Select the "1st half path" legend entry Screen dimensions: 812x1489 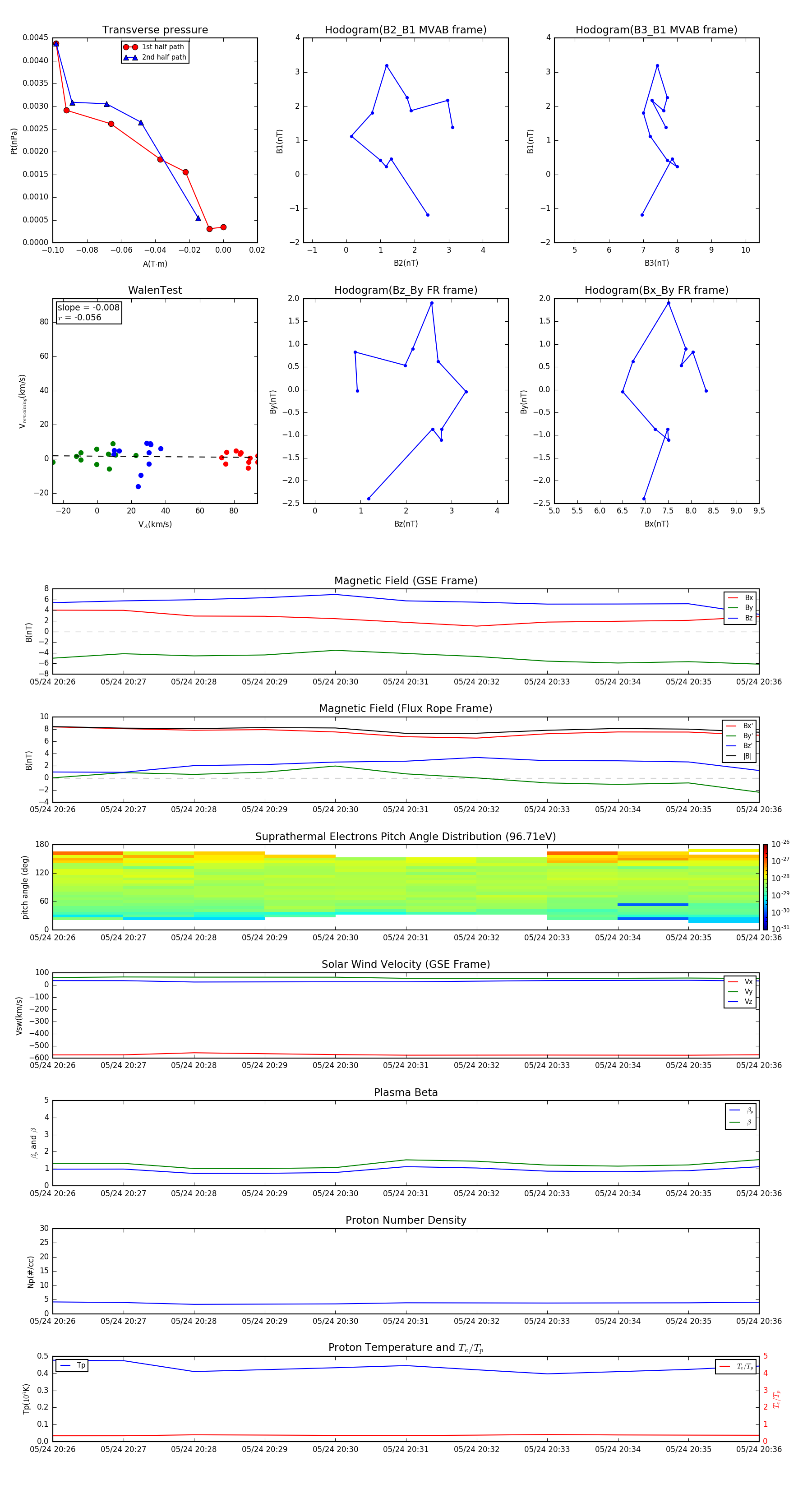[154, 47]
